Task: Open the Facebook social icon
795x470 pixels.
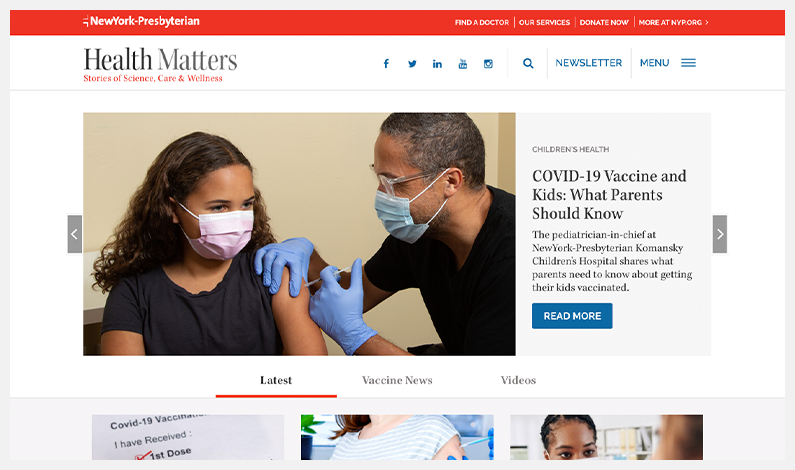Action: click(386, 63)
